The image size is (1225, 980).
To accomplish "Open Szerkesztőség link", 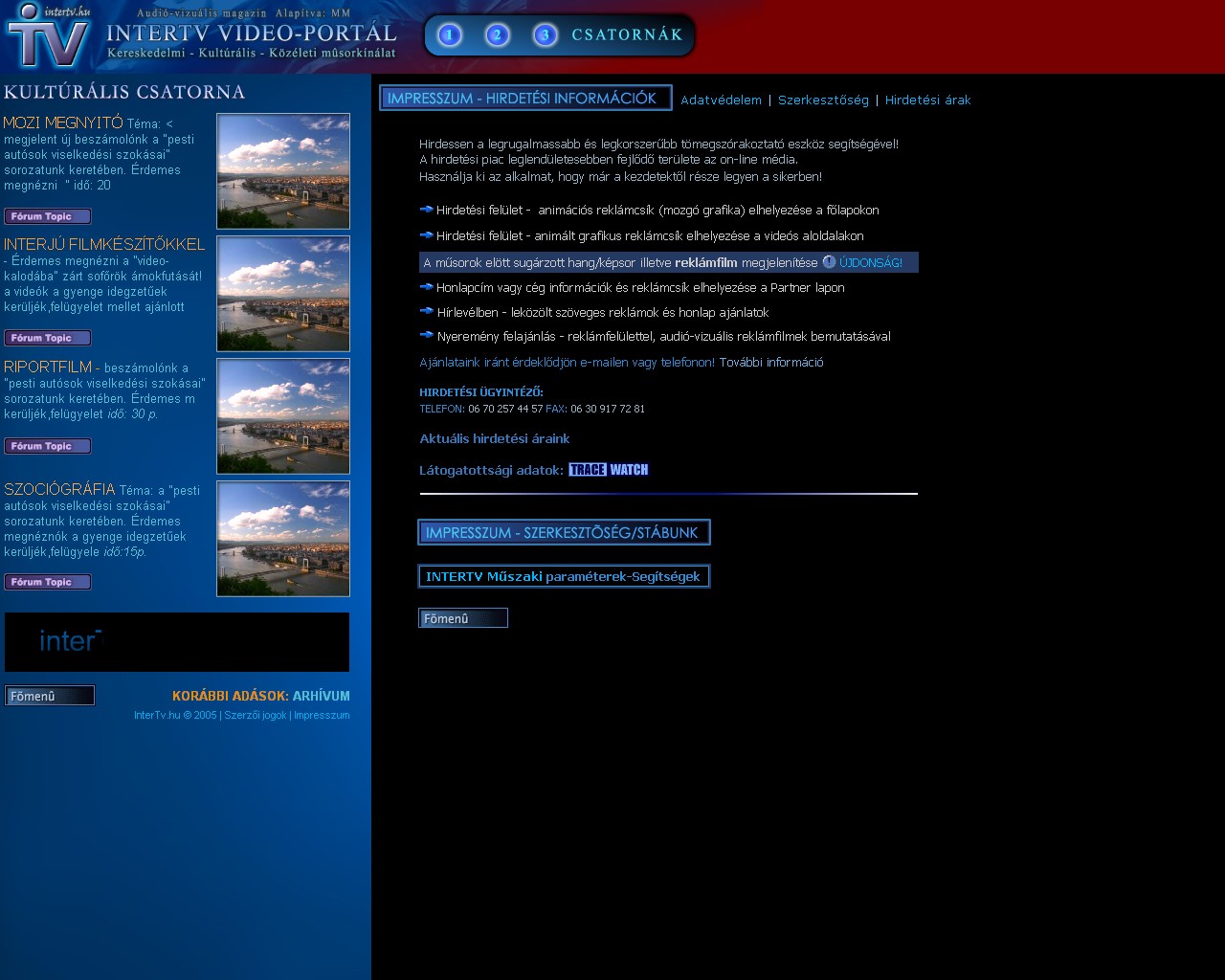I will 823,100.
